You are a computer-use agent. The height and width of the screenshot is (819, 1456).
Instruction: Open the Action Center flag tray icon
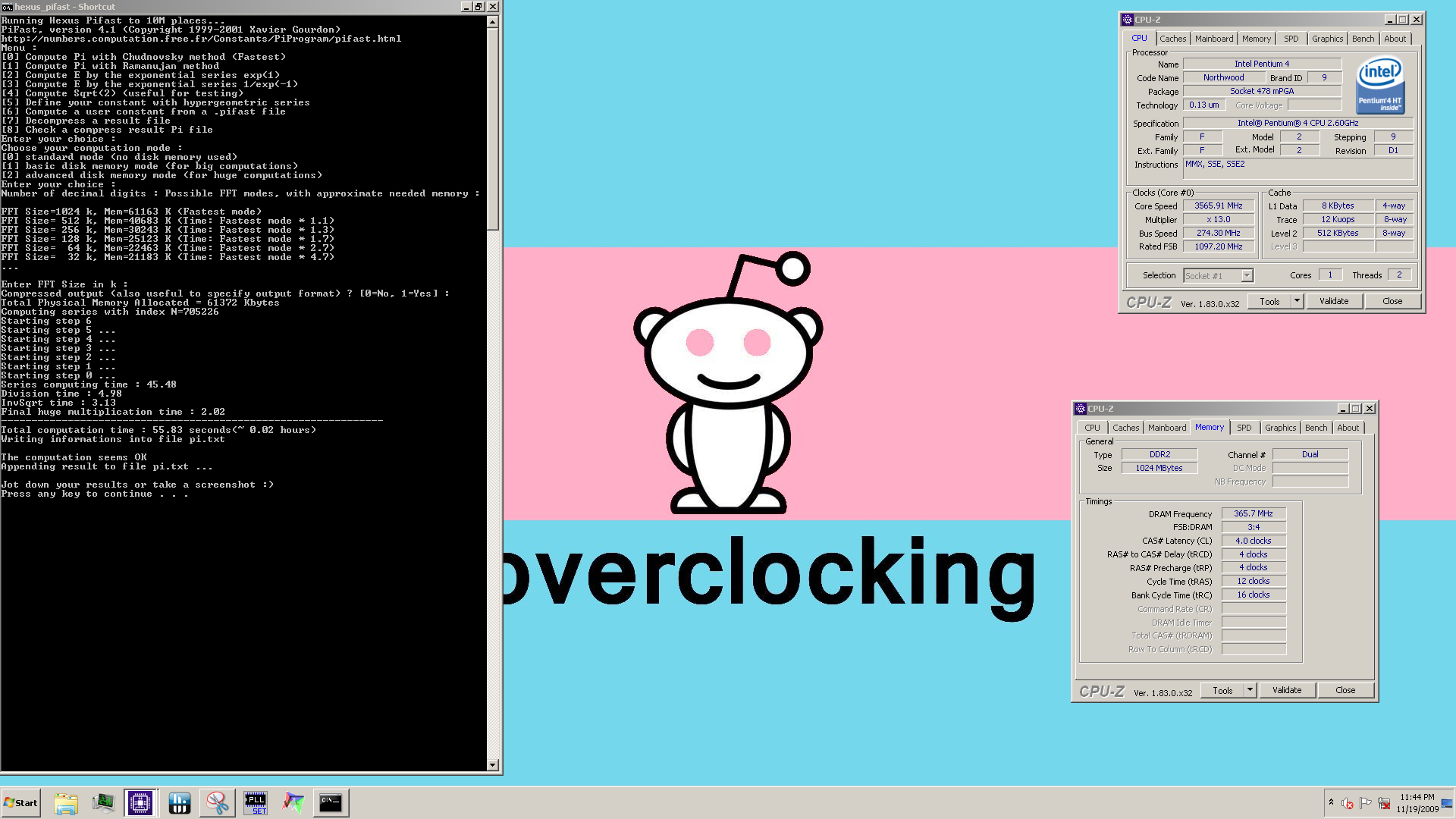1366,803
